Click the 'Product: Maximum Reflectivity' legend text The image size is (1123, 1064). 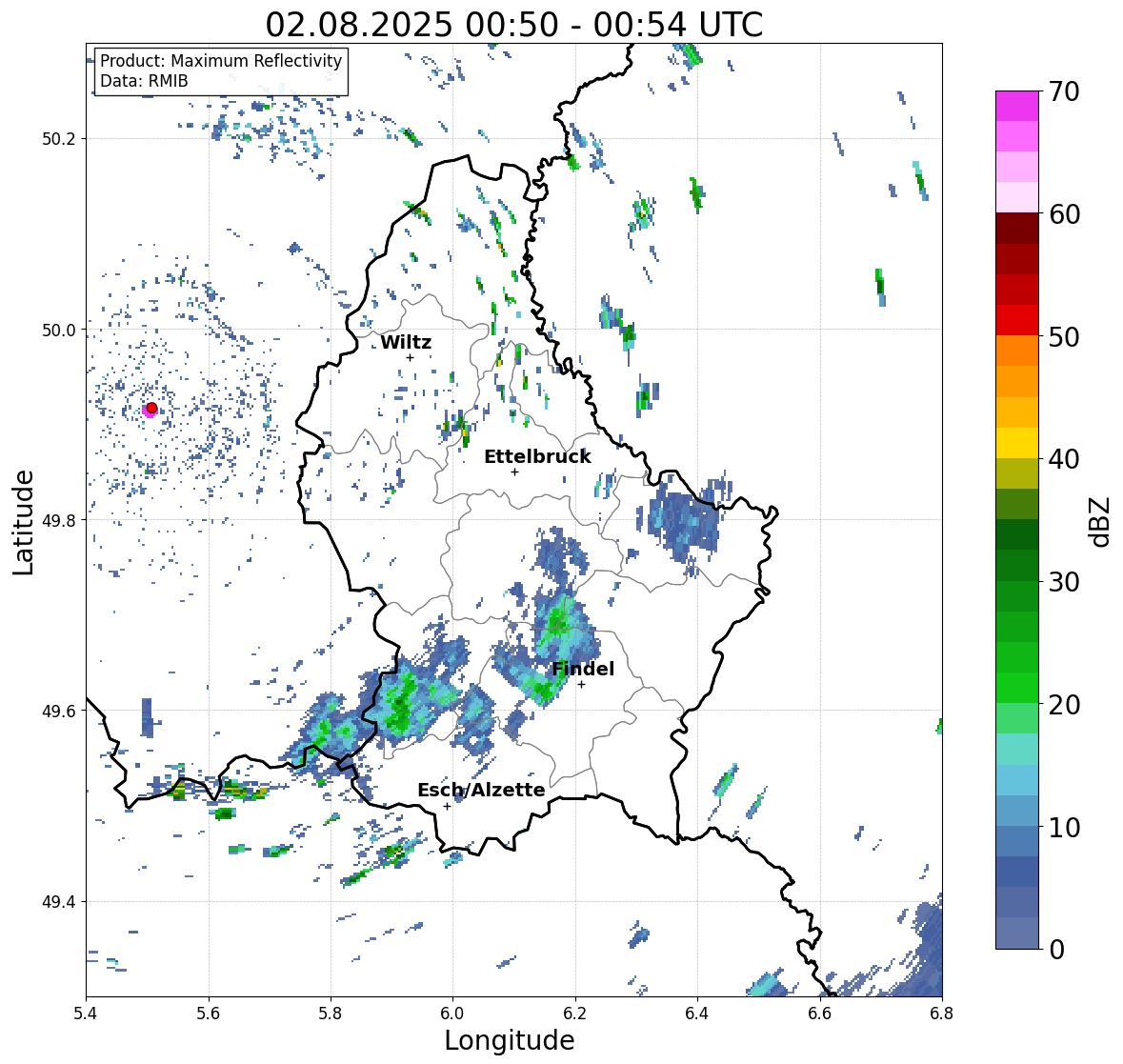(221, 61)
